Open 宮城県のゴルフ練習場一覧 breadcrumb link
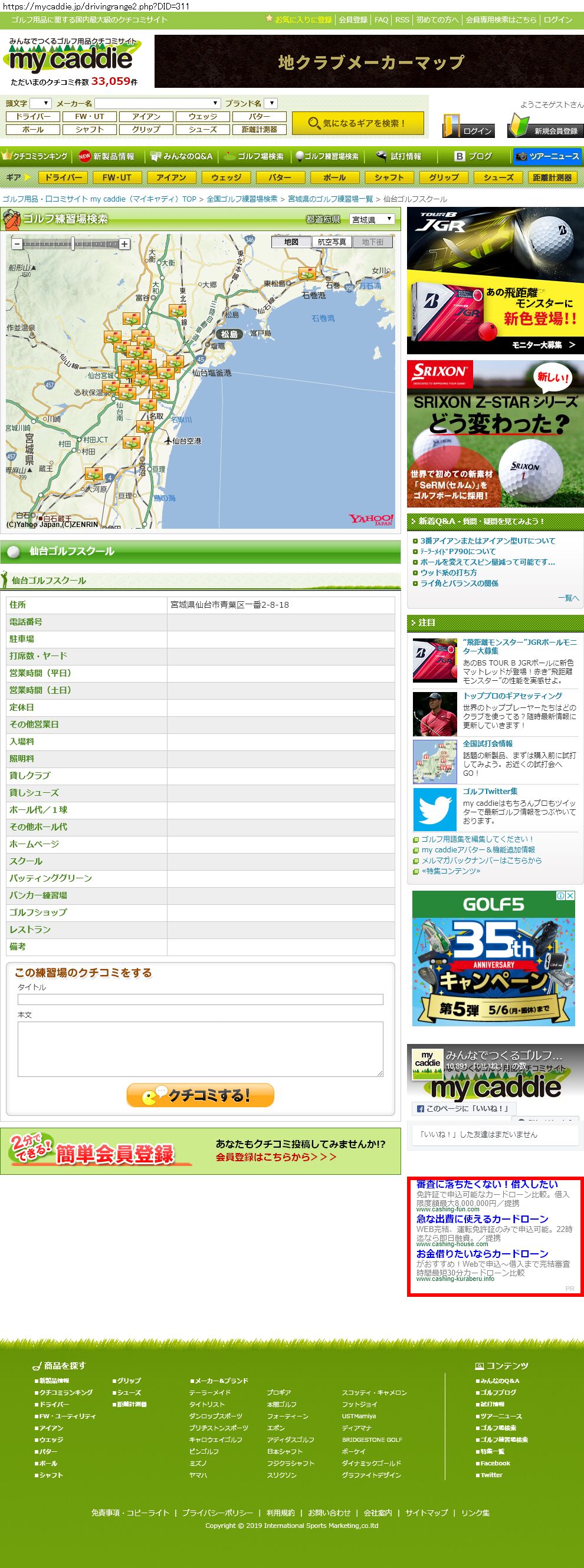 330,199
